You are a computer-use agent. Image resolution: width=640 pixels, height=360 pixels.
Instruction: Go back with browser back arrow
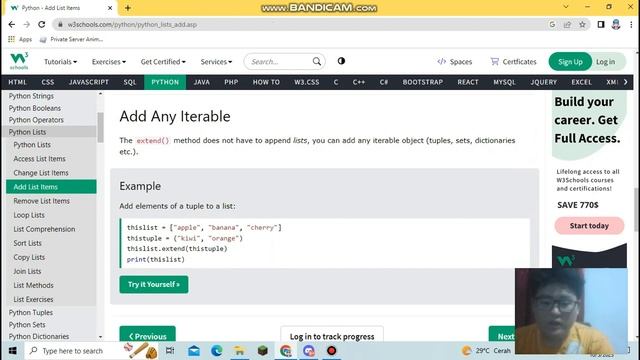(11, 24)
